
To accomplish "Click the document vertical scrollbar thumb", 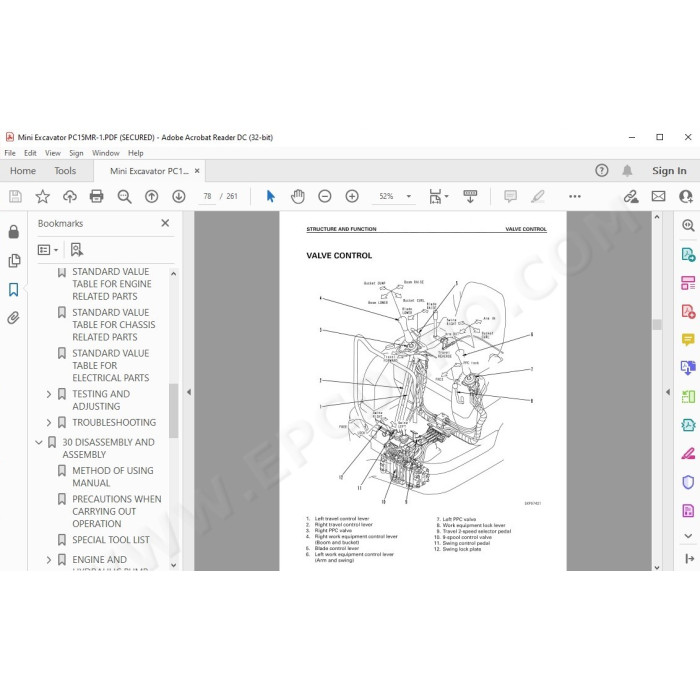I will pyautogui.click(x=657, y=324).
